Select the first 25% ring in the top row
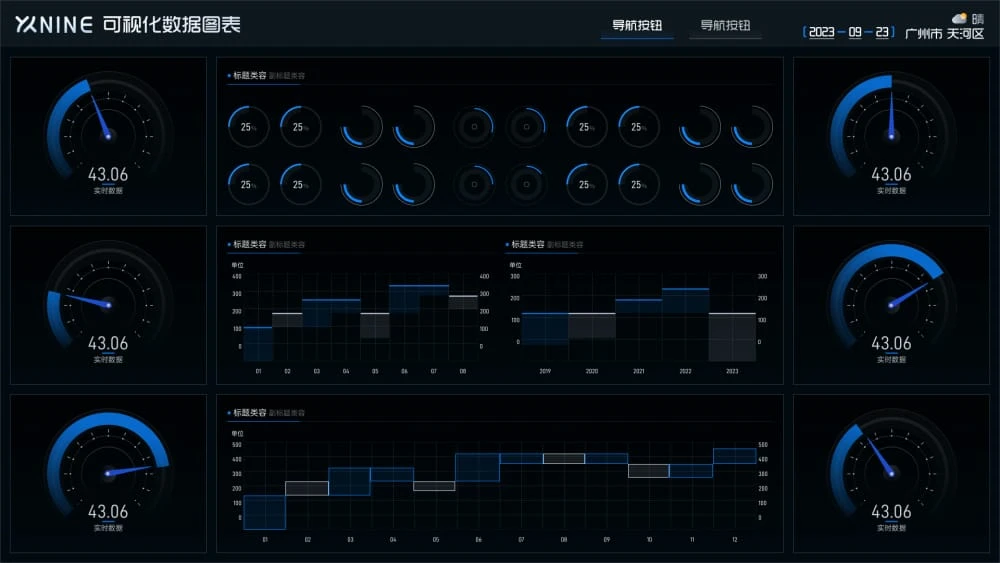The height and width of the screenshot is (563, 1000). [x=248, y=127]
